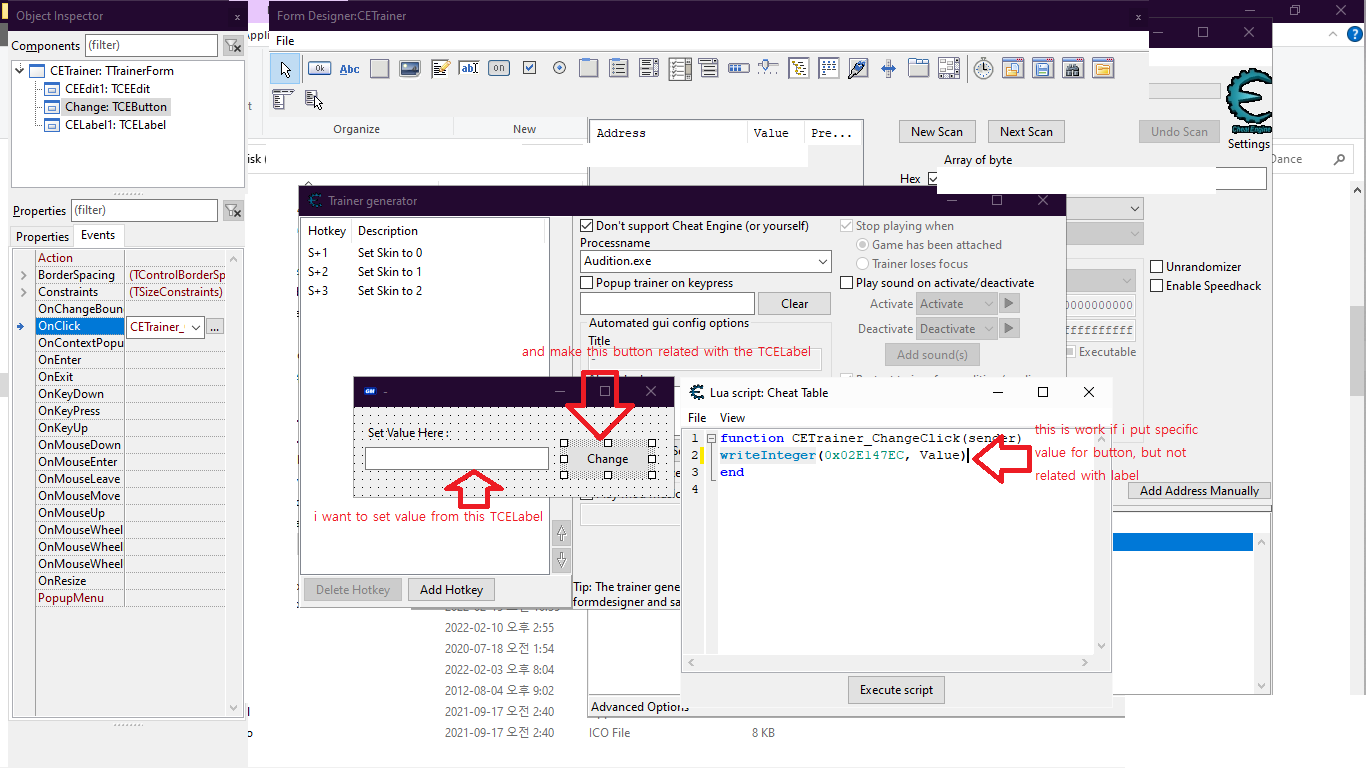Click the Add Hotkey button

pyautogui.click(x=451, y=590)
